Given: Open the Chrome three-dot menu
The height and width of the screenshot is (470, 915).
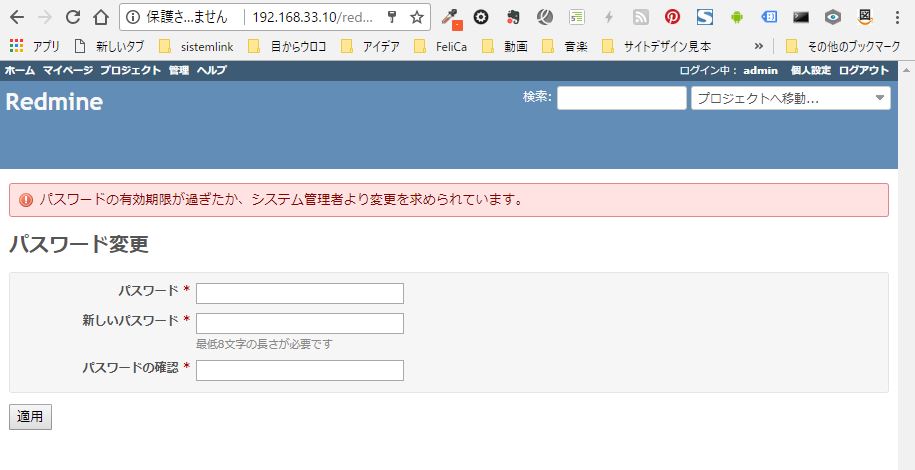Looking at the screenshot, I should coord(897,17).
